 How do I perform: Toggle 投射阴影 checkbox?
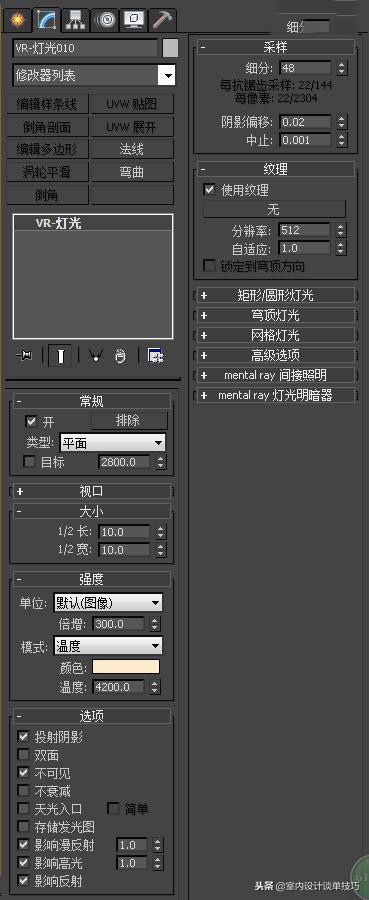24,736
